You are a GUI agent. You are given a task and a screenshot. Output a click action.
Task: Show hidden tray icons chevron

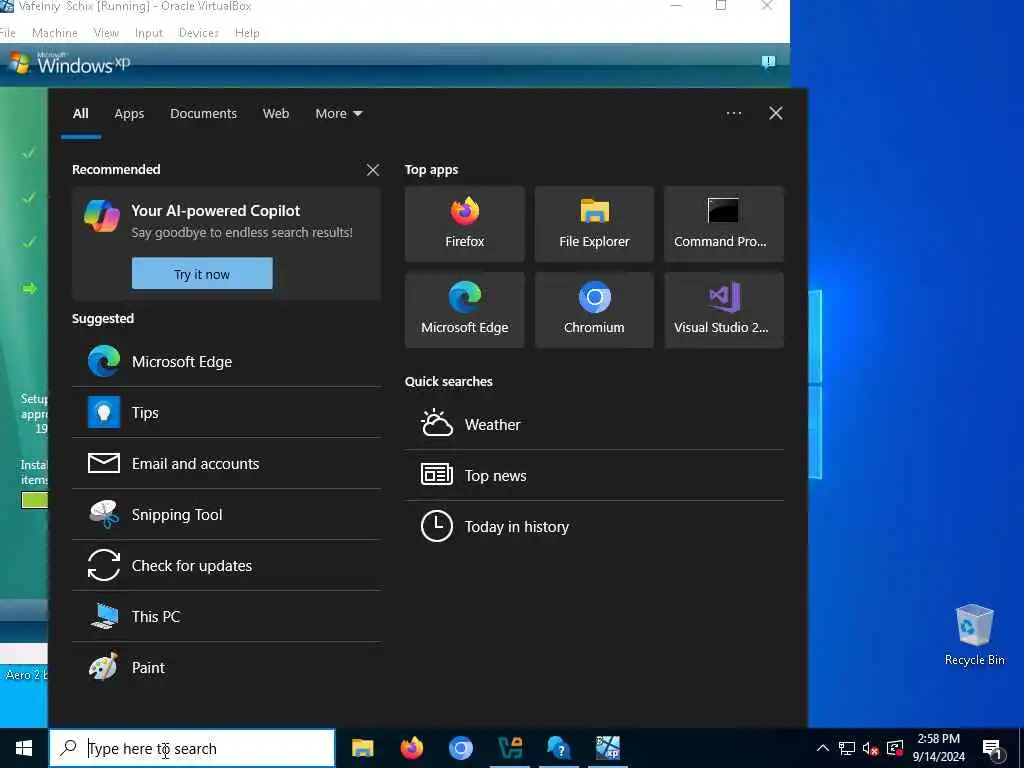[823, 748]
